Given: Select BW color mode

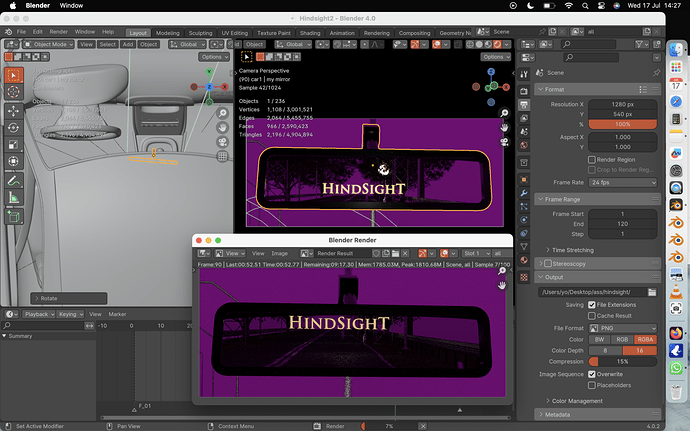Looking at the screenshot, I should pyautogui.click(x=599, y=339).
